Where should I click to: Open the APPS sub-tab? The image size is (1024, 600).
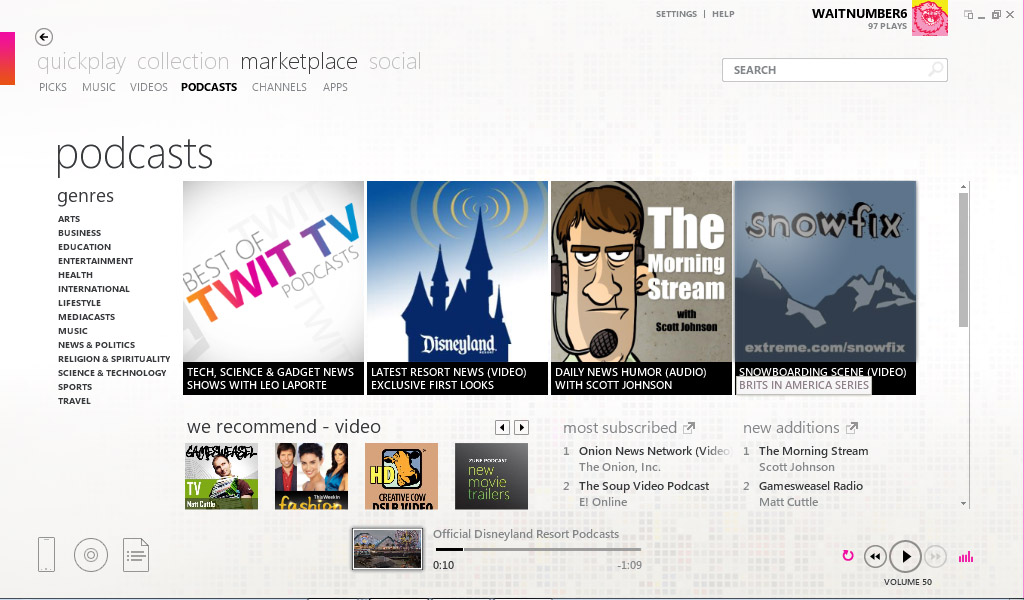[335, 87]
